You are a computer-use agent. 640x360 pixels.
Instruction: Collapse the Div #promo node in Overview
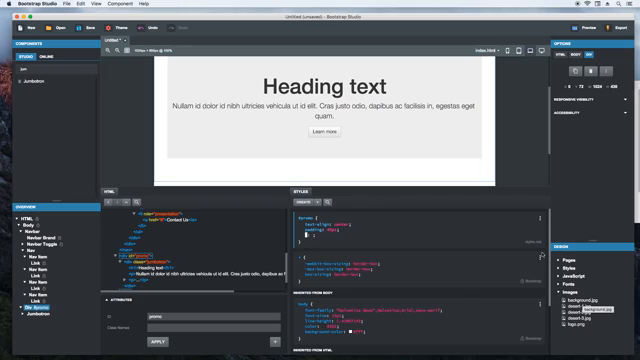click(21, 307)
